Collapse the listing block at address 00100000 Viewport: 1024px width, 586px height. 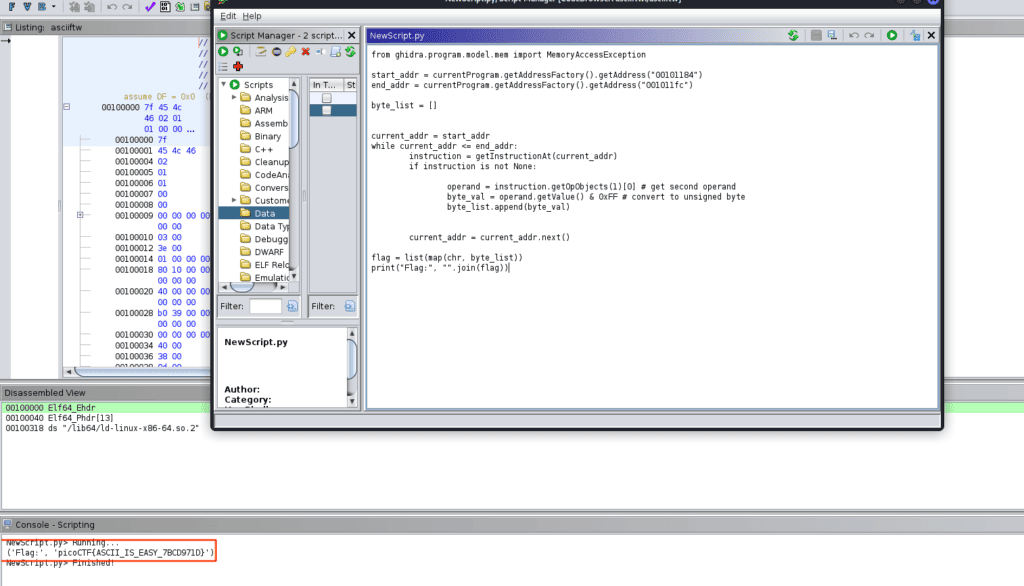point(67,106)
